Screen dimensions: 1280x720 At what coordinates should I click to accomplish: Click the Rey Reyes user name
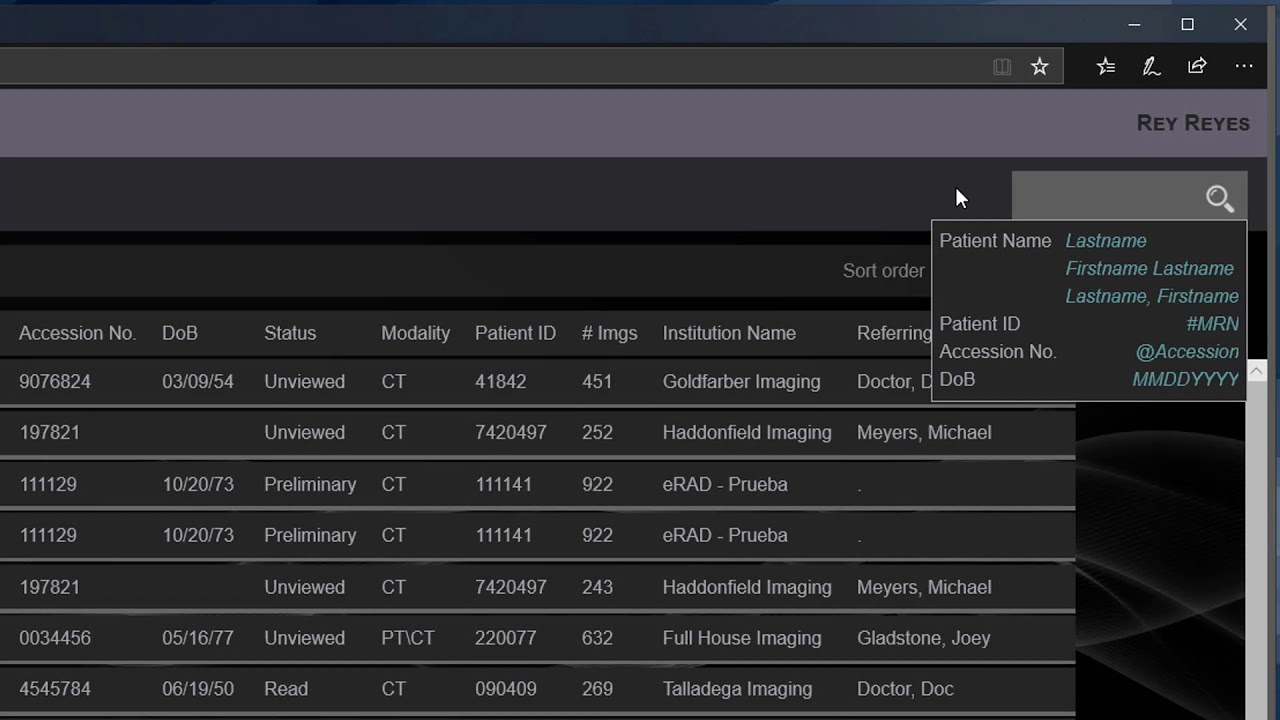[x=1193, y=123]
